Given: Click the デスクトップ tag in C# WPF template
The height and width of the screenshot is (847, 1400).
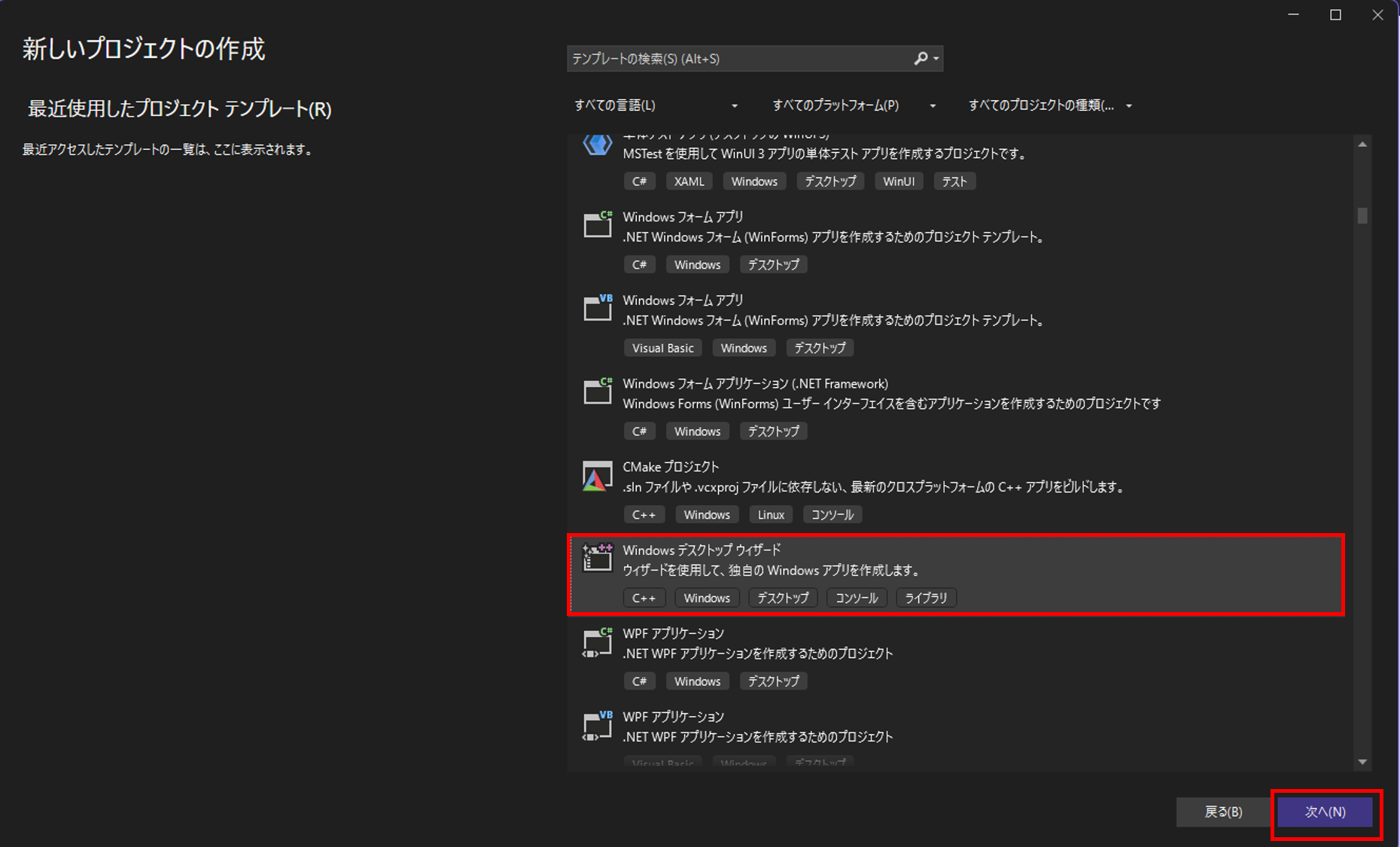Looking at the screenshot, I should tap(774, 681).
